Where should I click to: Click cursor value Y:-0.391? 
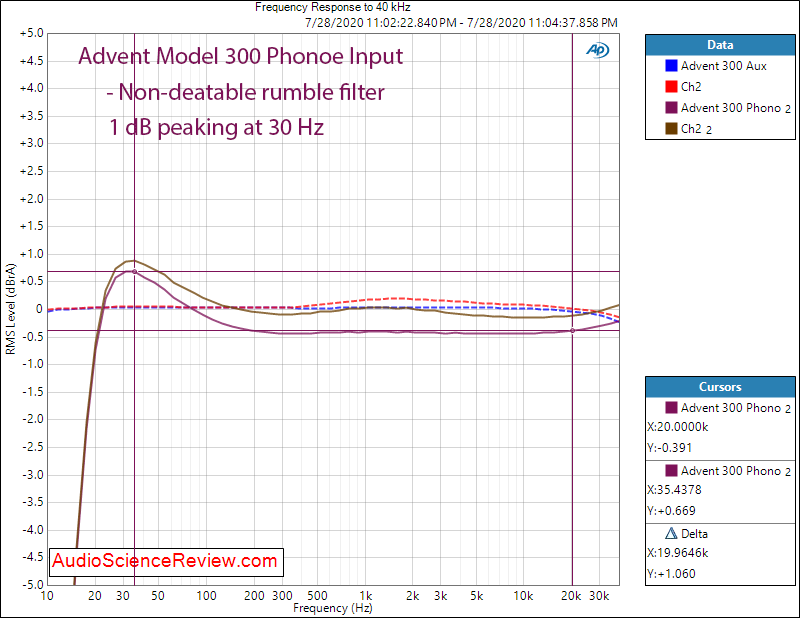tap(669, 448)
